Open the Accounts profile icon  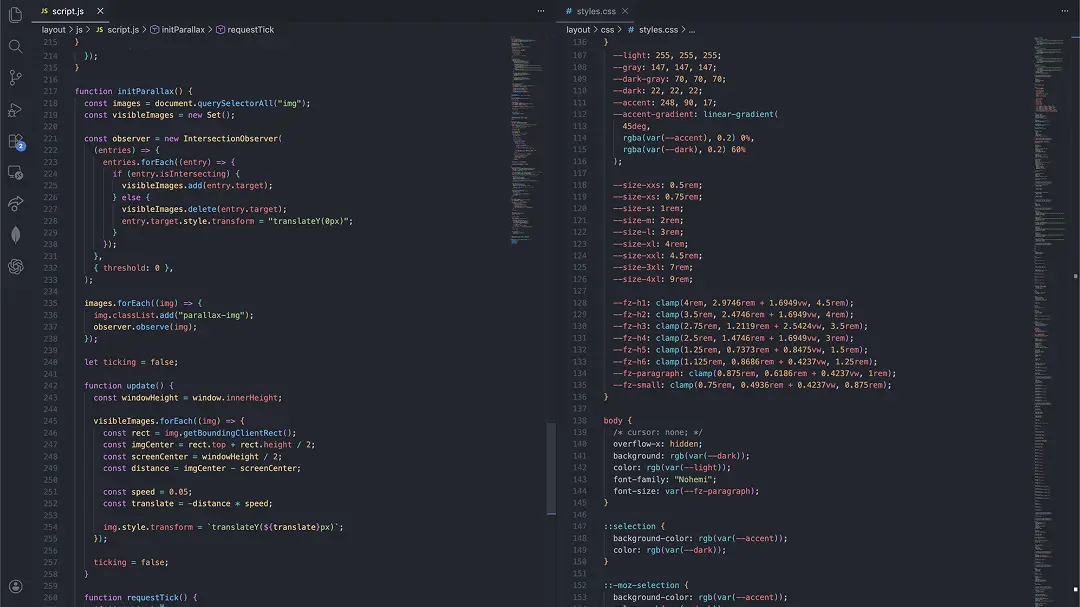[x=15, y=586]
